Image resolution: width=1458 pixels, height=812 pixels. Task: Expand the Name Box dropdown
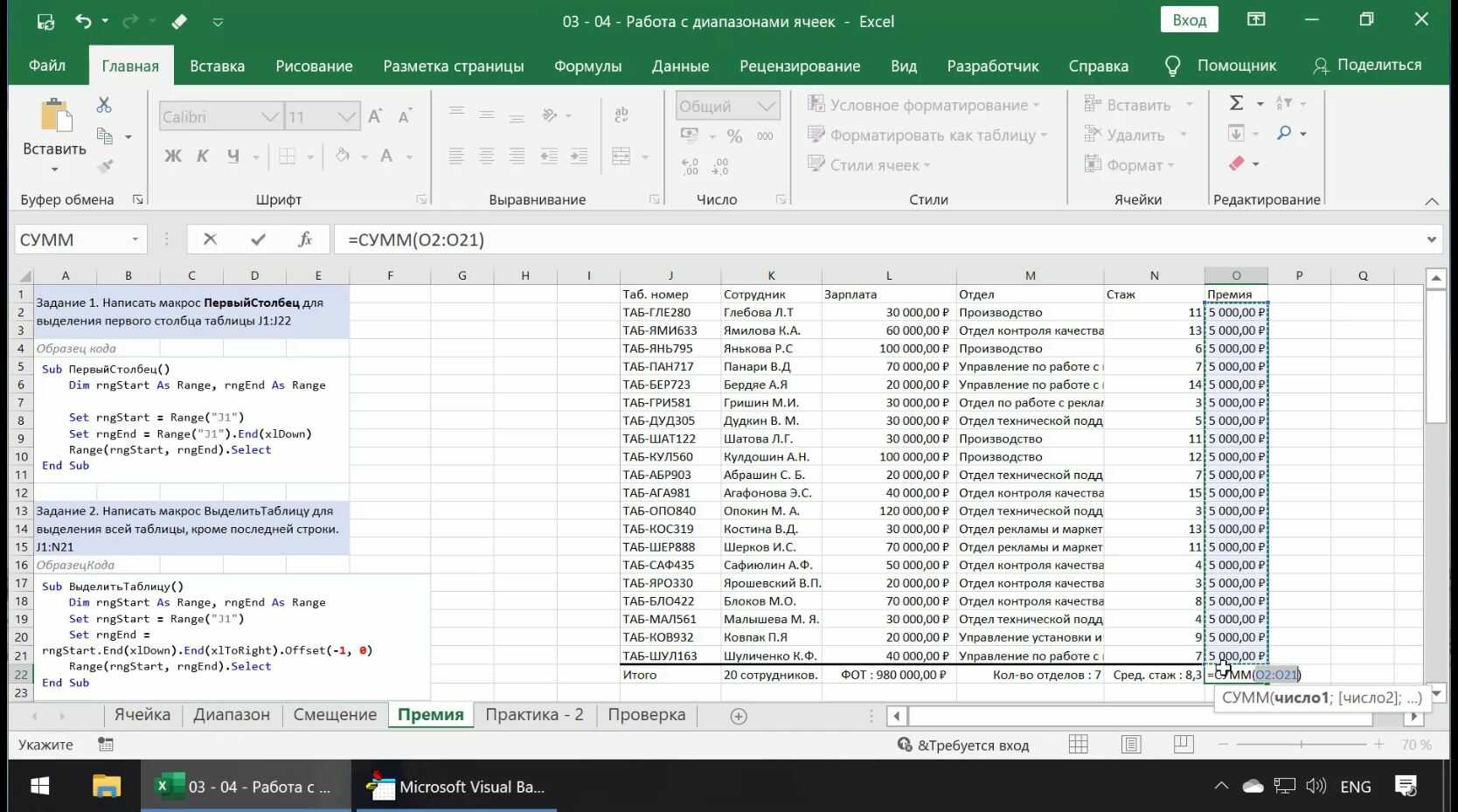[135, 239]
